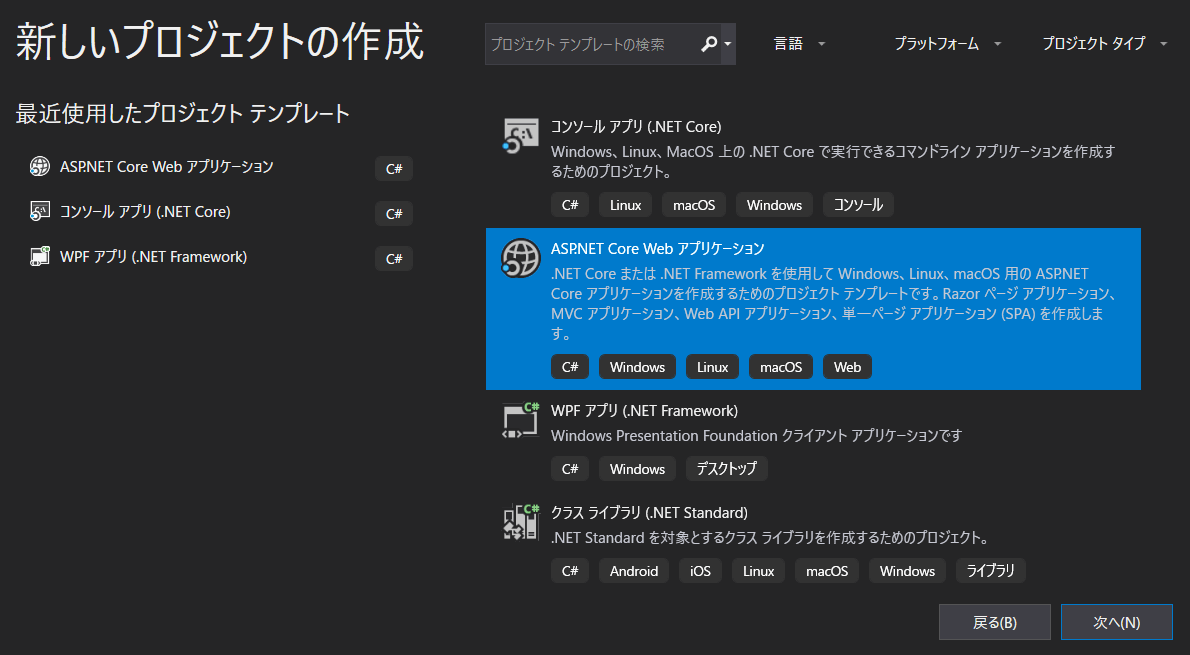Open the search options dropdown arrow
Viewport: 1190px width, 655px height.
728,44
